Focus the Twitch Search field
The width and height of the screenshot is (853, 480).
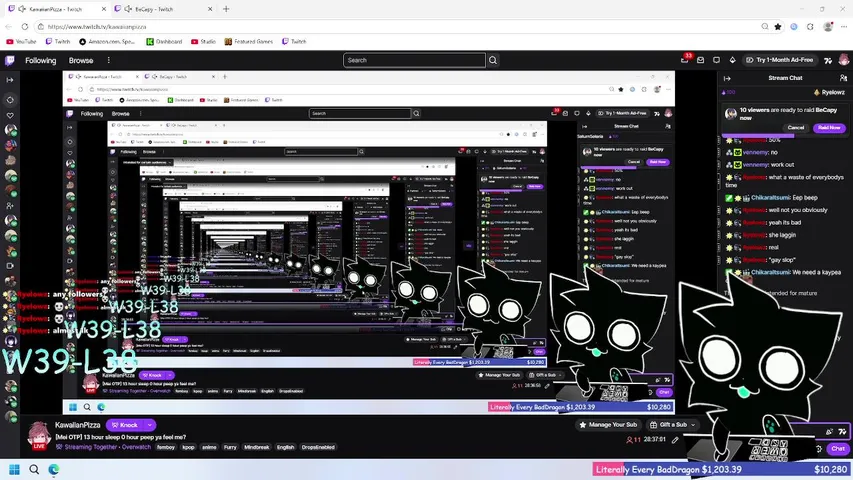pyautogui.click(x=414, y=60)
